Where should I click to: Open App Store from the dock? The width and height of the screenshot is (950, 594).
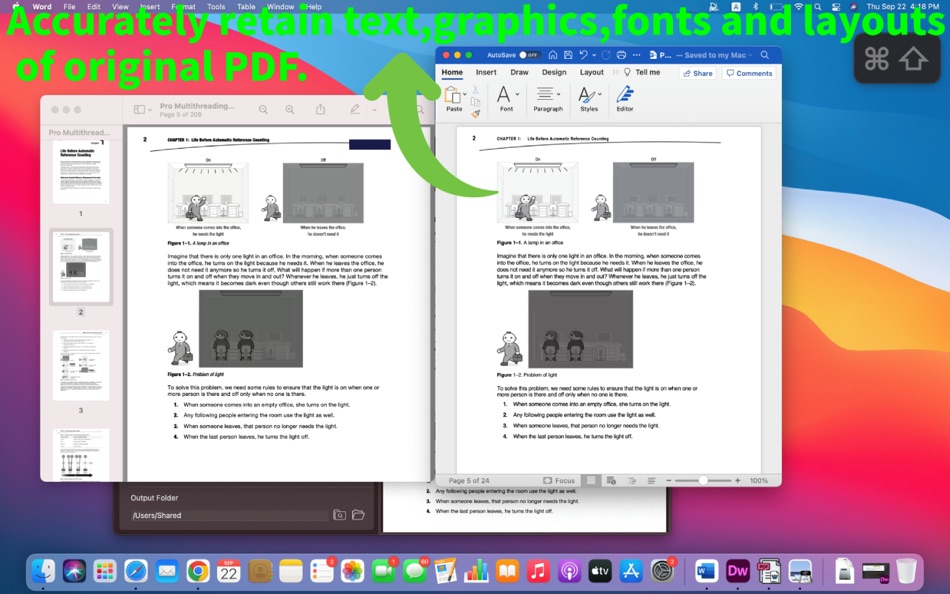pyautogui.click(x=631, y=571)
